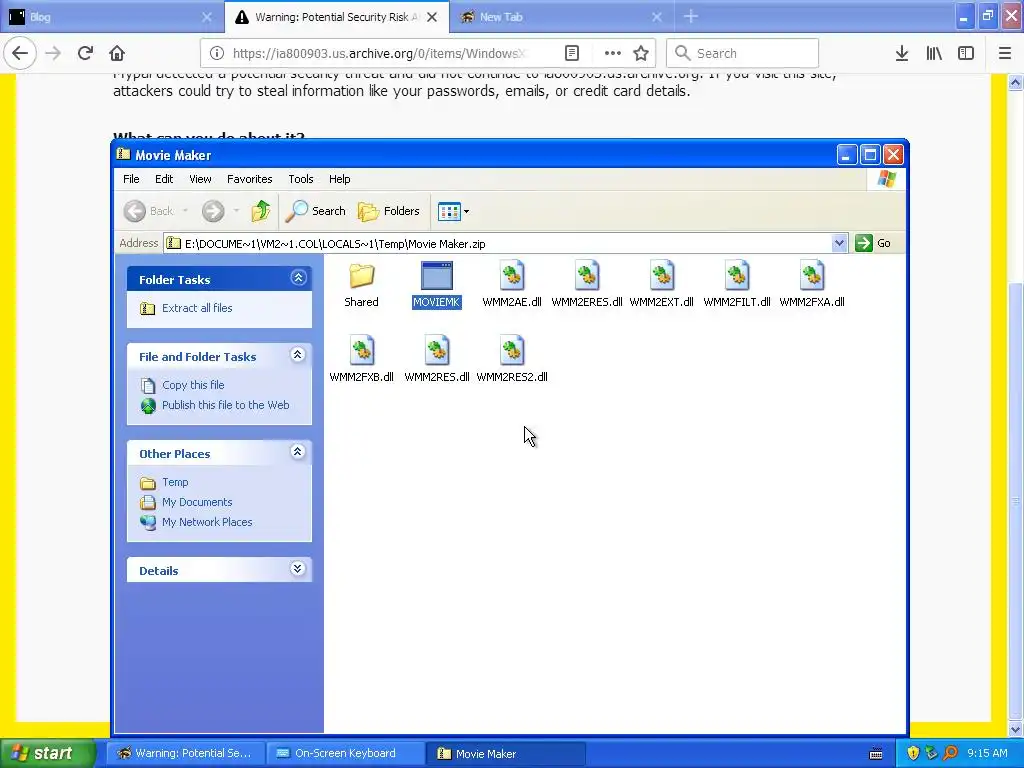1024x768 pixels.
Task: Close the Warning Potential Security Risk tab
Action: coord(432,17)
